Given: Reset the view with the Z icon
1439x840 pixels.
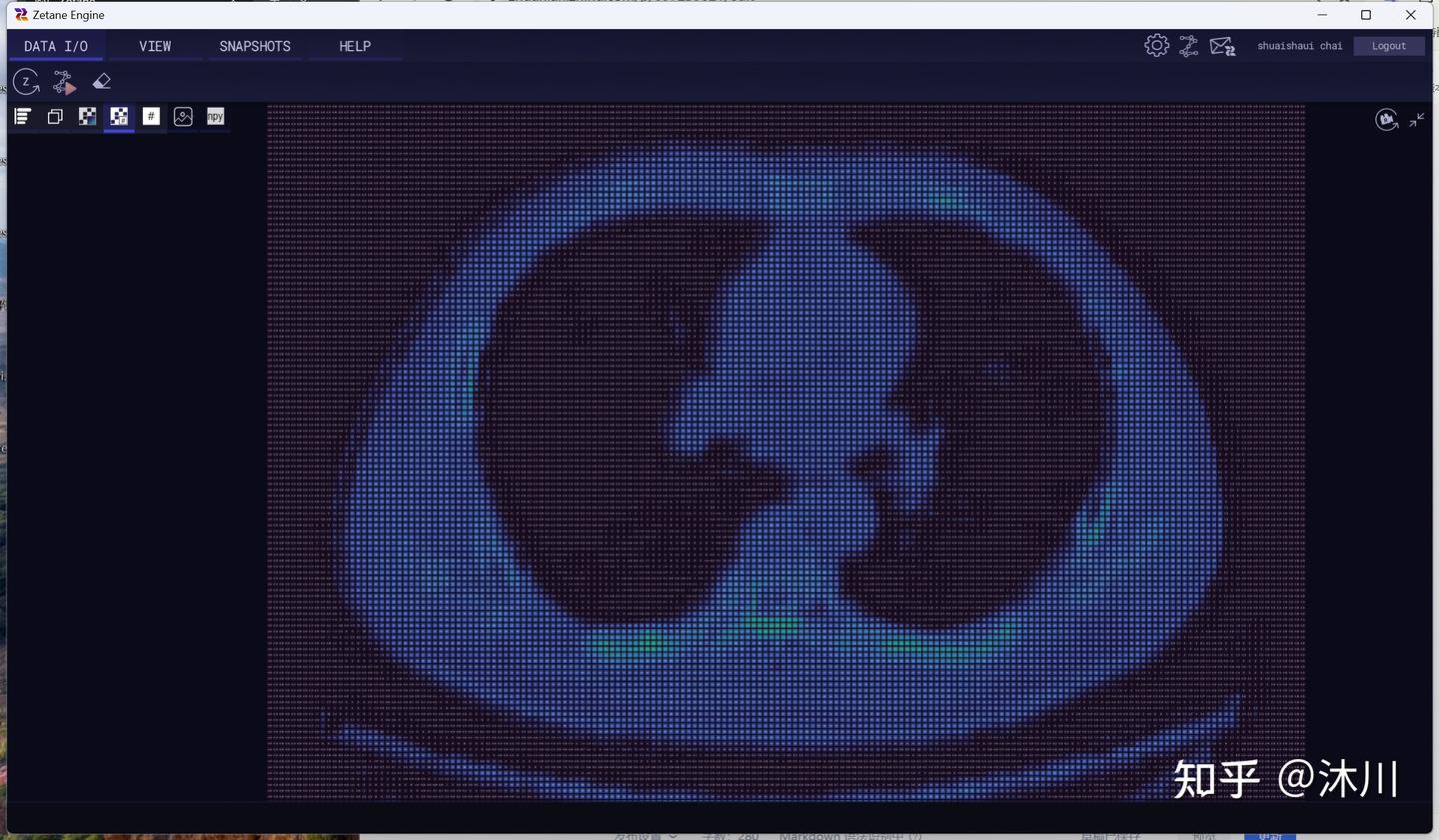Looking at the screenshot, I should [x=26, y=82].
